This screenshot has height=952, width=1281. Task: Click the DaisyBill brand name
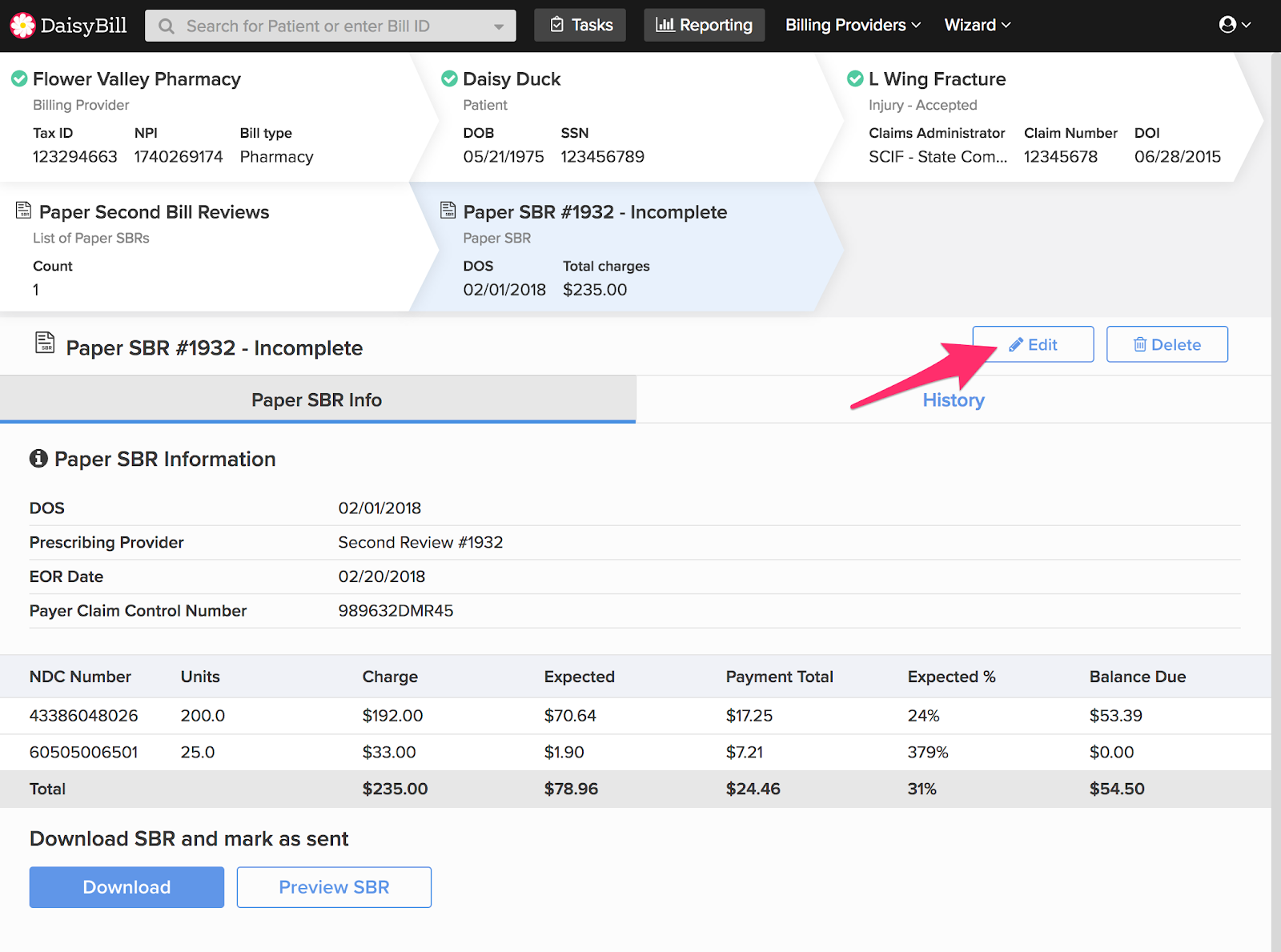click(84, 26)
